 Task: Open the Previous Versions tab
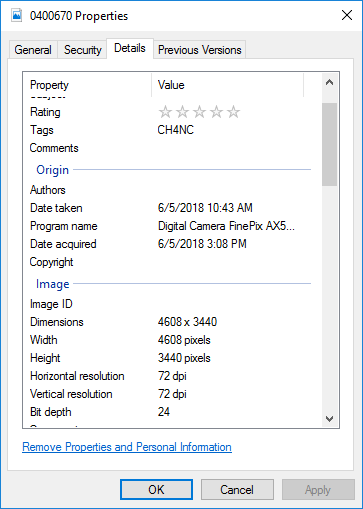(199, 50)
